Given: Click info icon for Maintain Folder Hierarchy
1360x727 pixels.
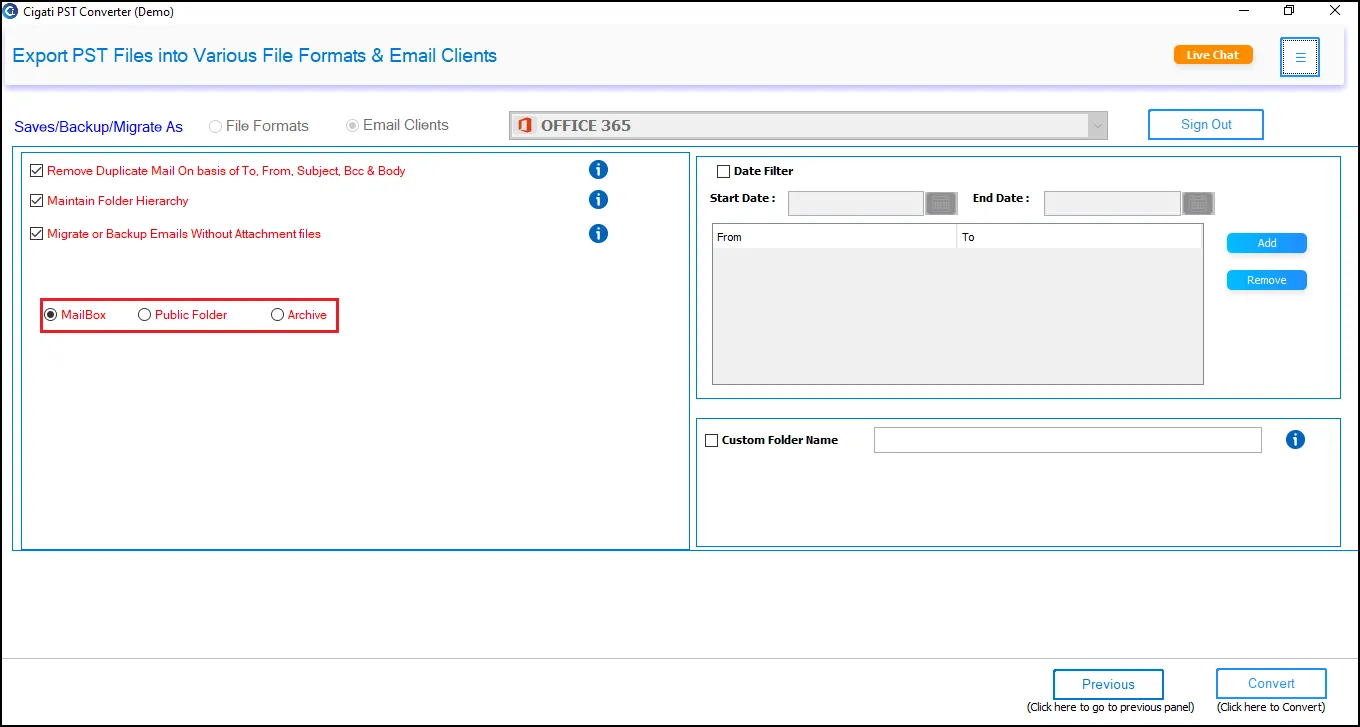Looking at the screenshot, I should click(598, 199).
